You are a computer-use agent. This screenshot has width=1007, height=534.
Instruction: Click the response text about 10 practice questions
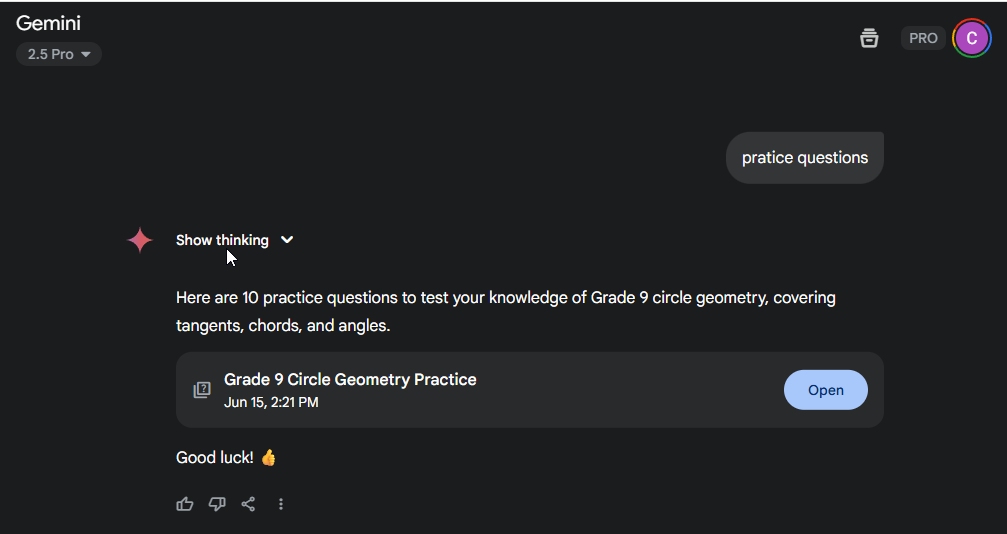(506, 312)
